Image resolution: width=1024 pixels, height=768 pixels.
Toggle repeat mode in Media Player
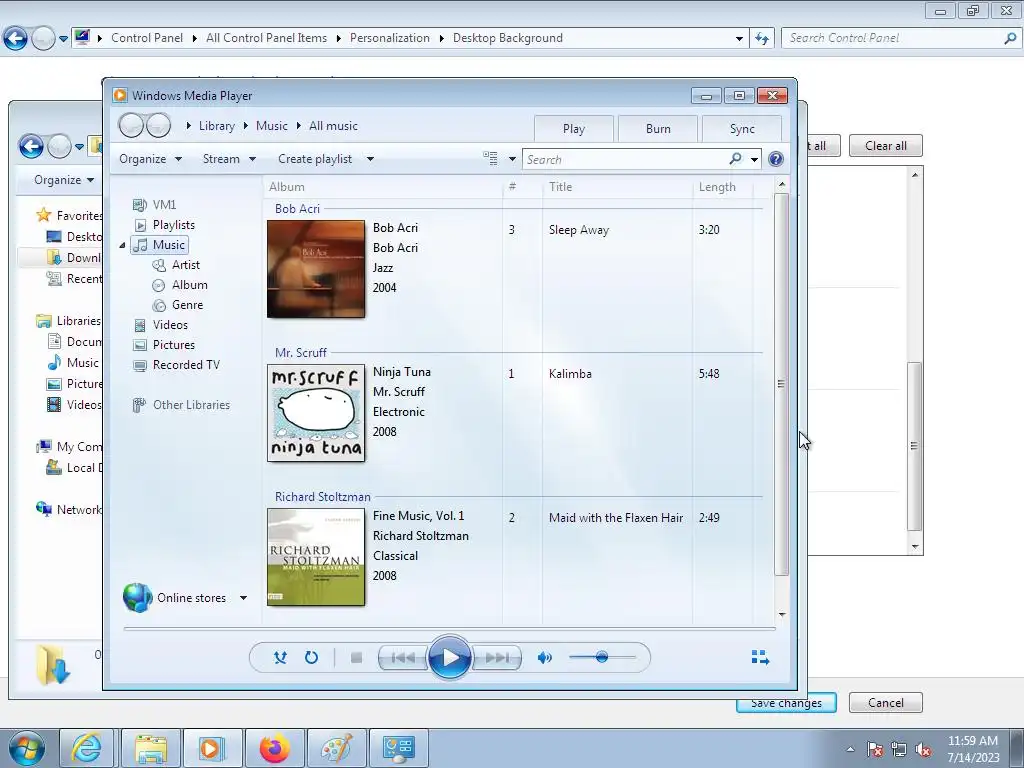312,658
